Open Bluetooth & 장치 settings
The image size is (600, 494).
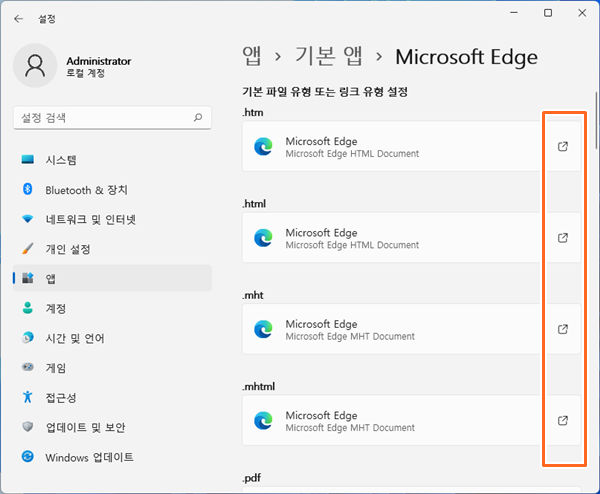point(112,189)
